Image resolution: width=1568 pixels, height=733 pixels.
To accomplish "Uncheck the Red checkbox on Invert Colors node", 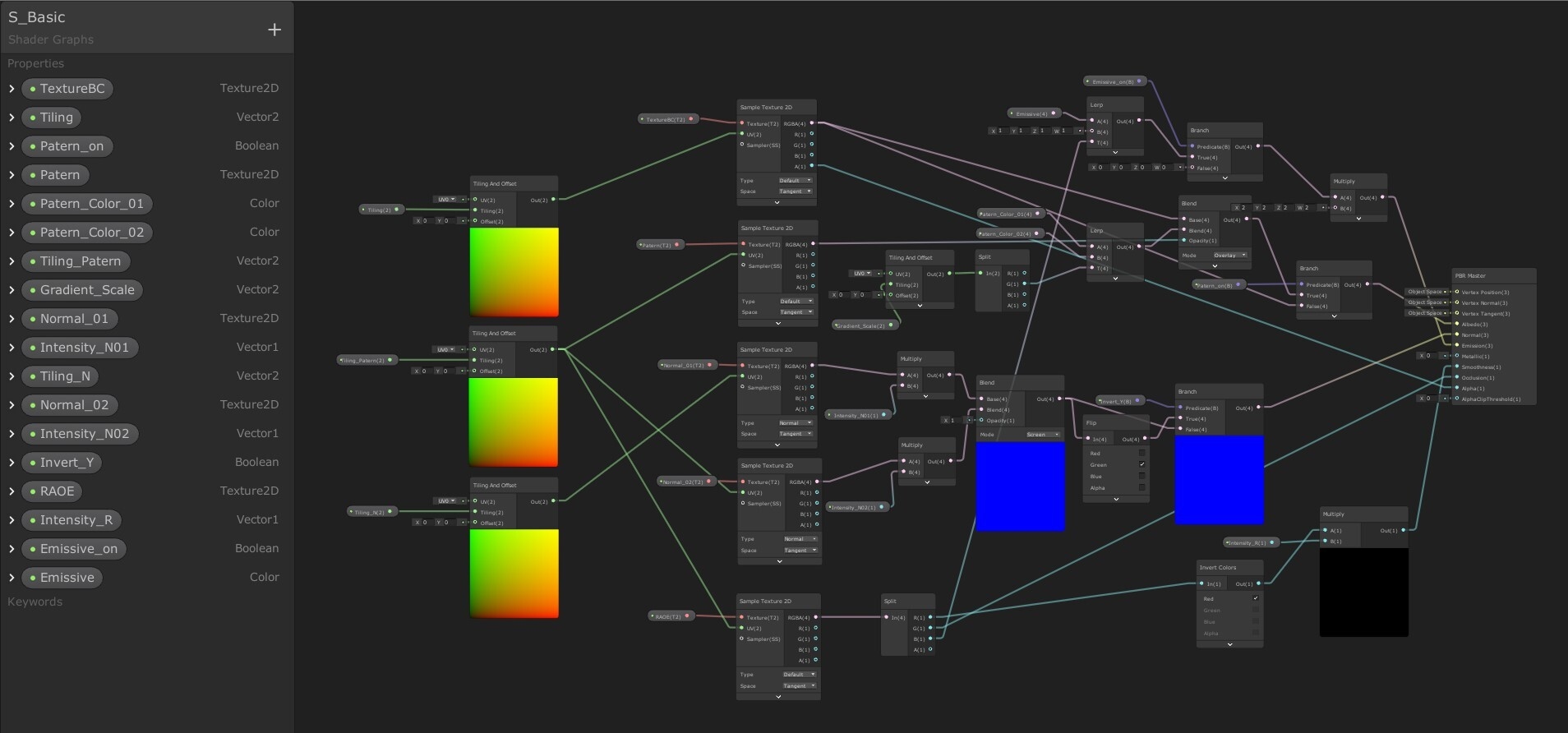I will point(1256,598).
